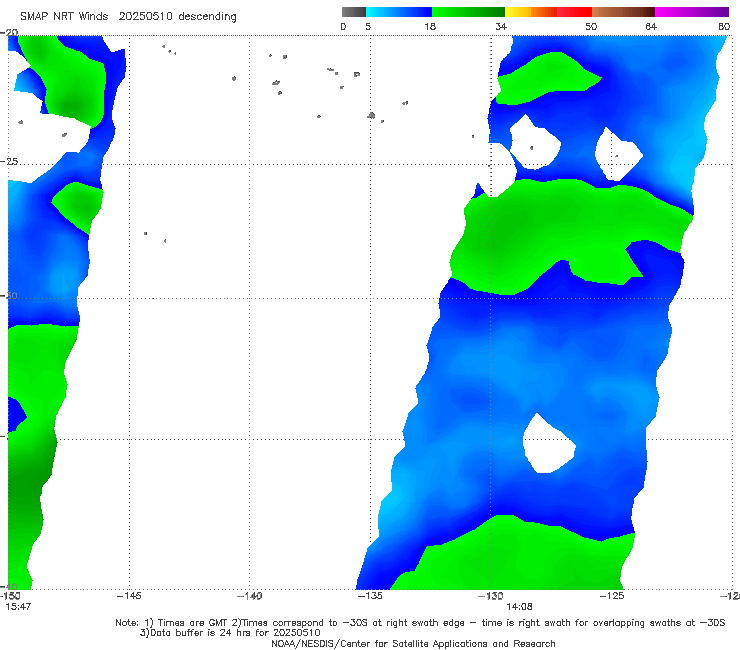Click the brown segment of the color bar

click(x=623, y=12)
